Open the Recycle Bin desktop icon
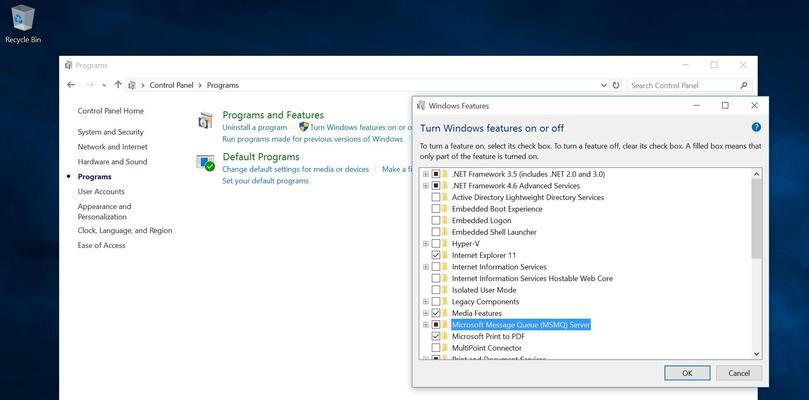Image resolution: width=809 pixels, height=400 pixels. pos(23,24)
